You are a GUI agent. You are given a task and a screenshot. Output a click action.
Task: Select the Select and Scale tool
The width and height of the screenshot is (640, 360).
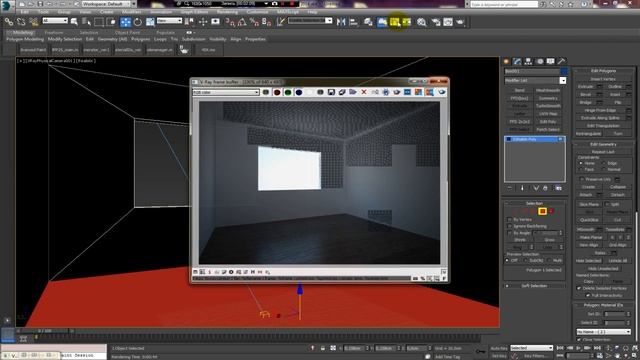pos(150,22)
